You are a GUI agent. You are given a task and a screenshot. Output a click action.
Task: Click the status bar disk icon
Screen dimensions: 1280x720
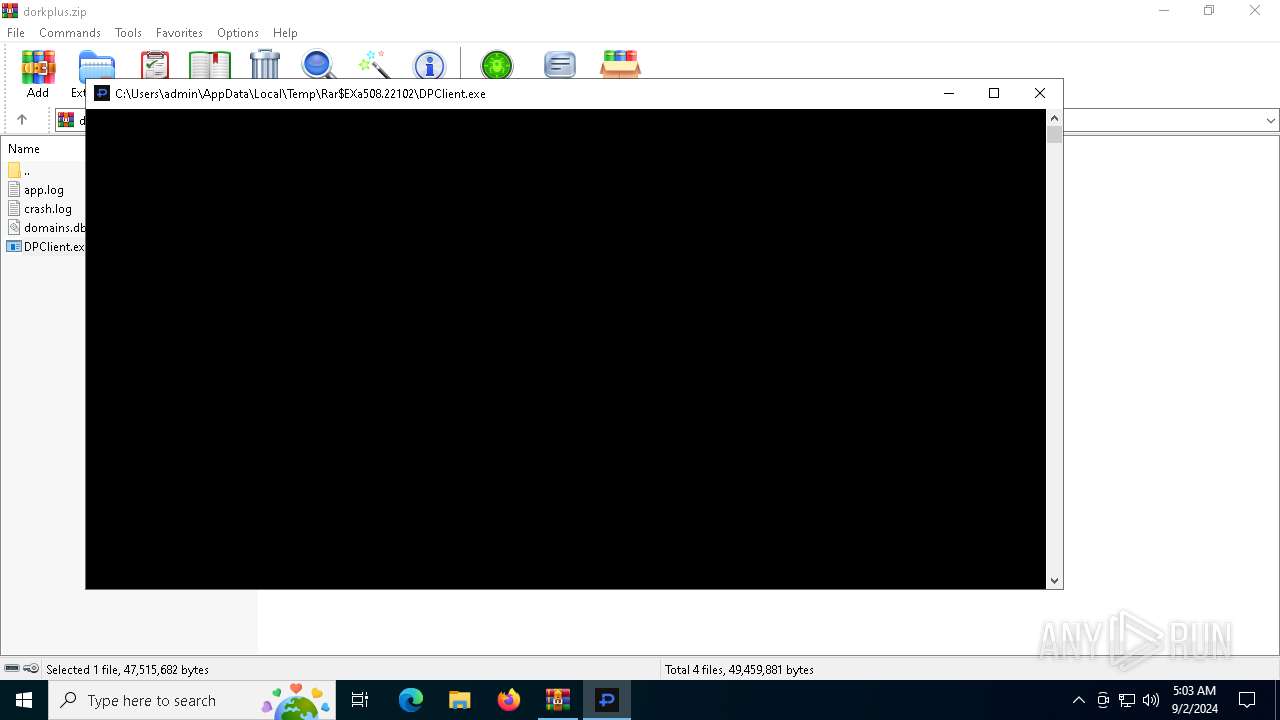12,669
